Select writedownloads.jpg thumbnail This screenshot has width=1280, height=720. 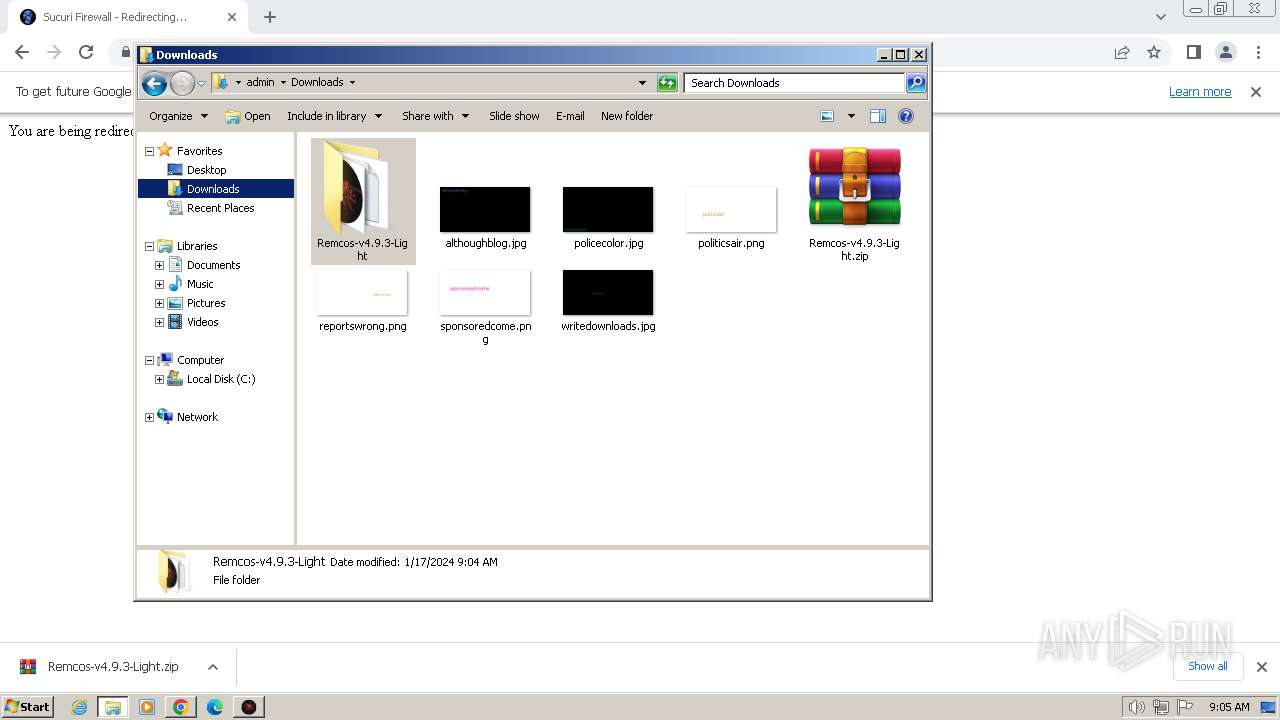(608, 292)
